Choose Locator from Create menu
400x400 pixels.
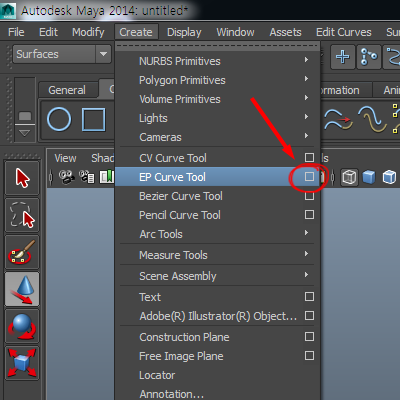coord(157,375)
